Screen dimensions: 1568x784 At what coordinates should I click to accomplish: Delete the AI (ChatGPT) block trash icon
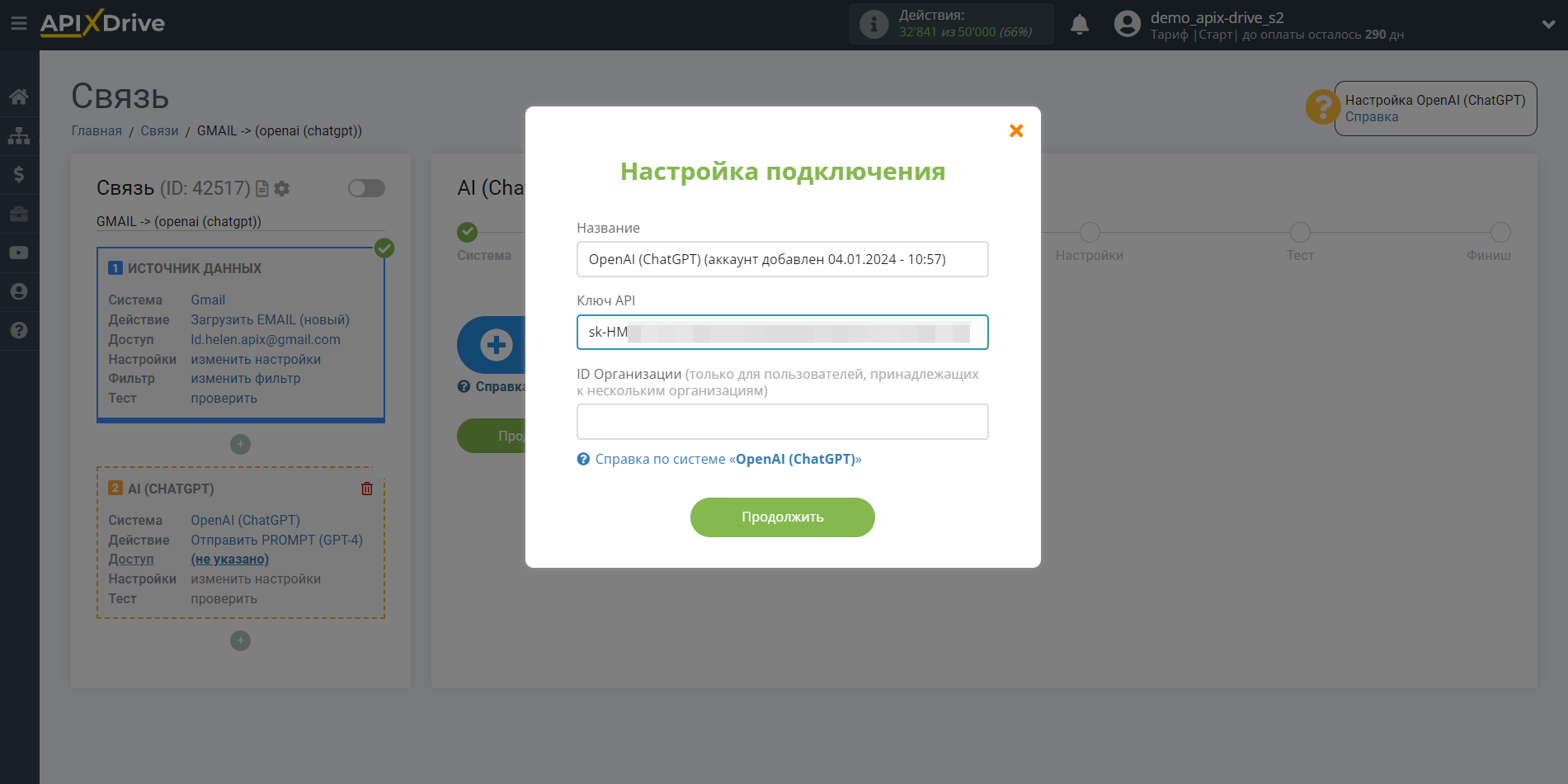(367, 489)
